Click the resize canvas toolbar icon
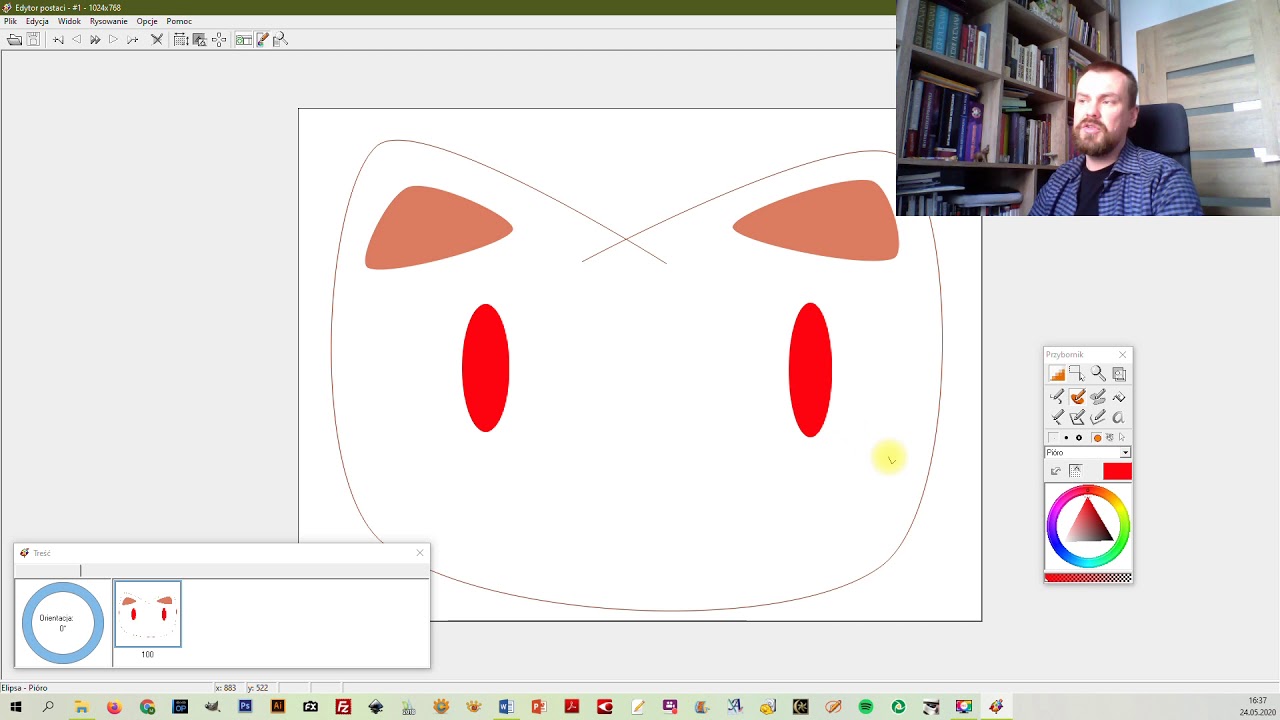 181,40
